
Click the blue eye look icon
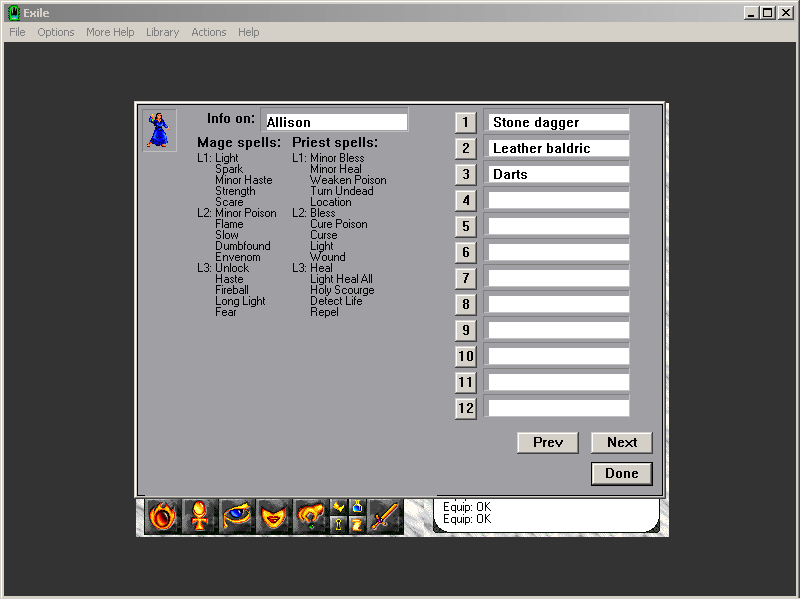pyautogui.click(x=237, y=516)
